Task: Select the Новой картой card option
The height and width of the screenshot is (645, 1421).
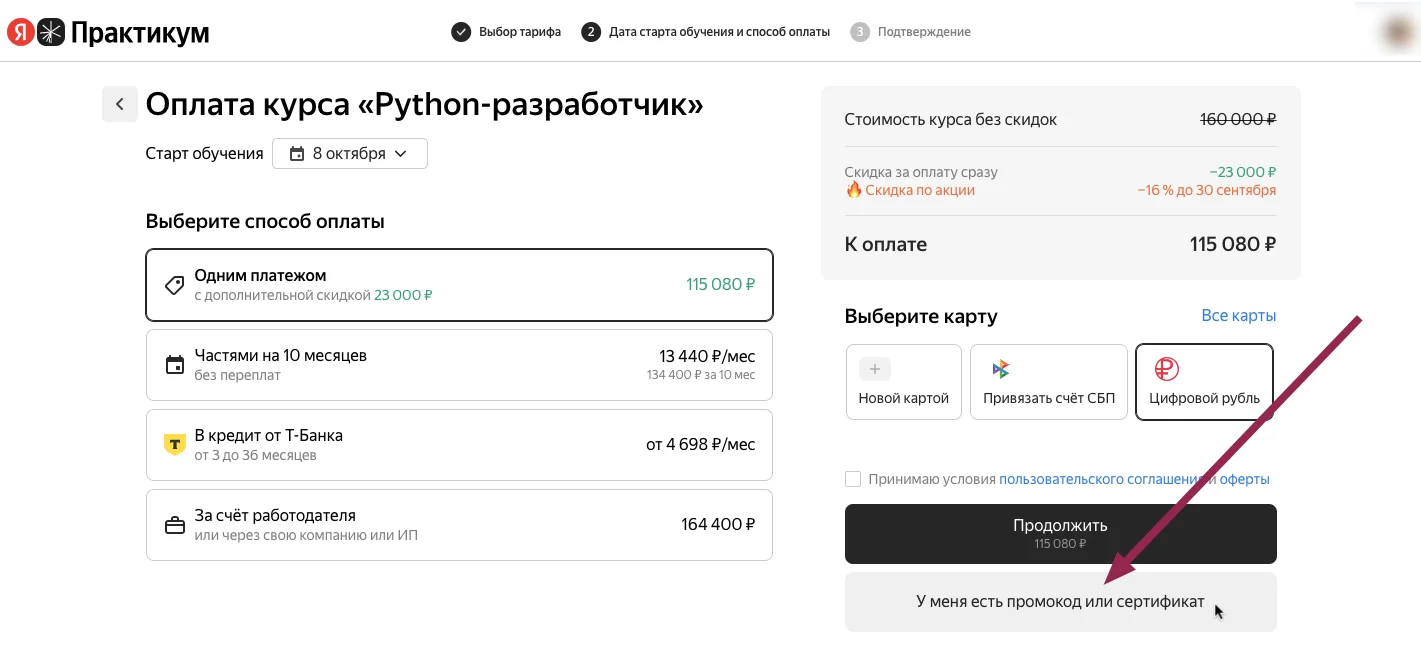Action: click(x=904, y=382)
